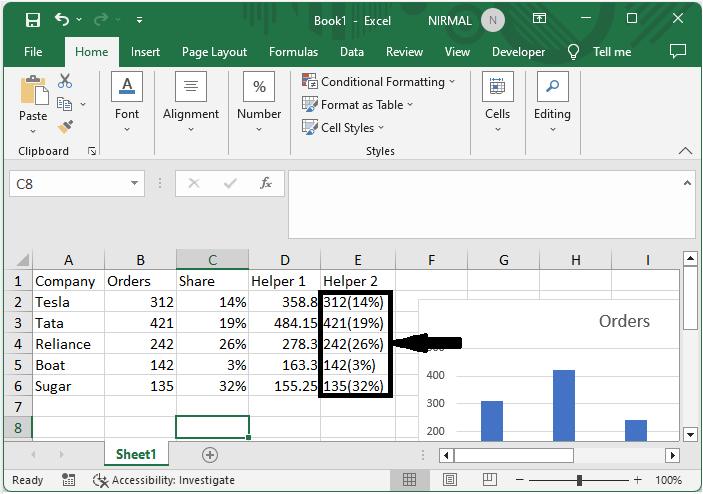Add a new sheet with plus icon
Viewport: 703px width, 494px height.
210,454
